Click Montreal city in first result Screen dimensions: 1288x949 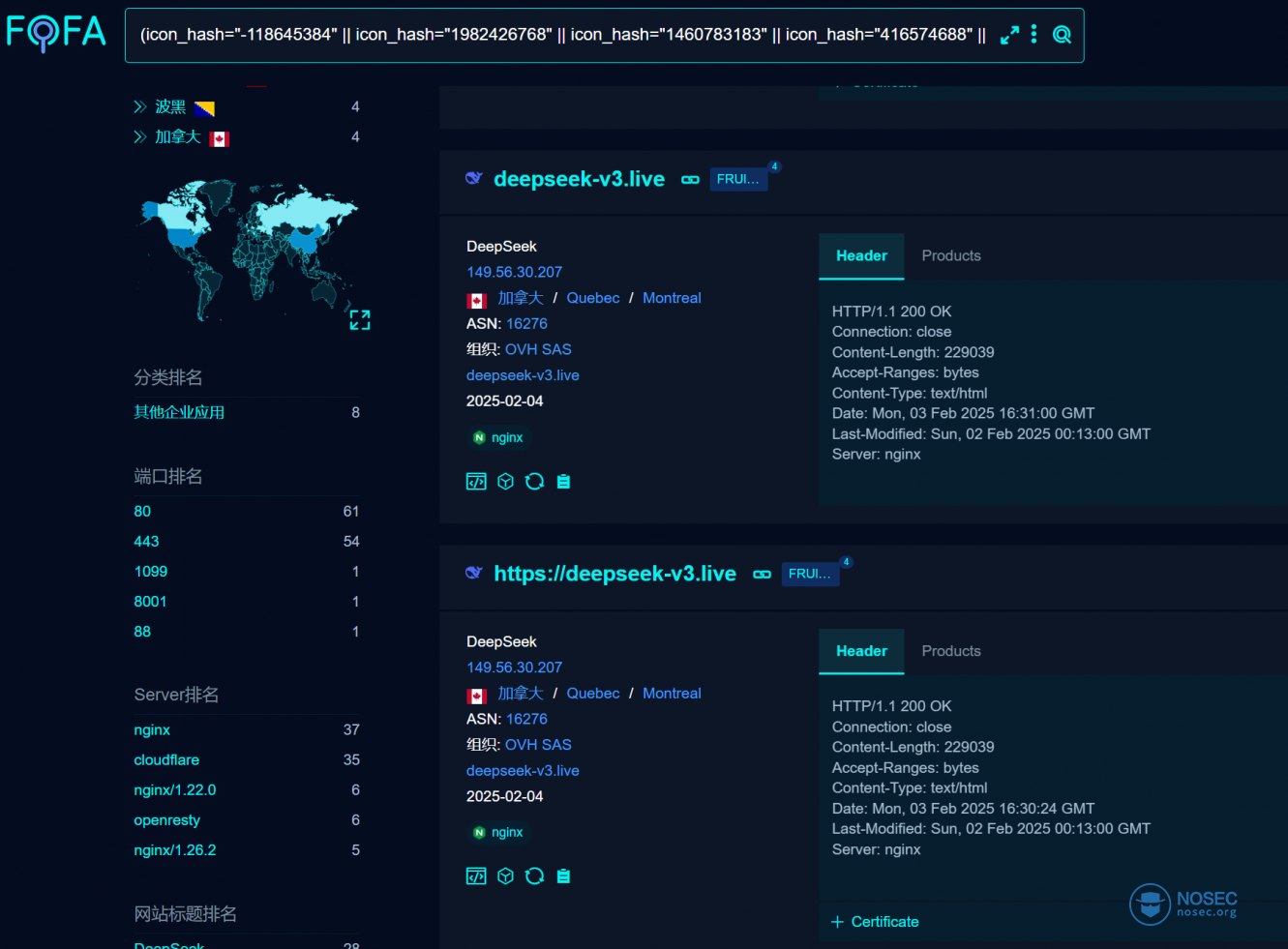pos(672,298)
